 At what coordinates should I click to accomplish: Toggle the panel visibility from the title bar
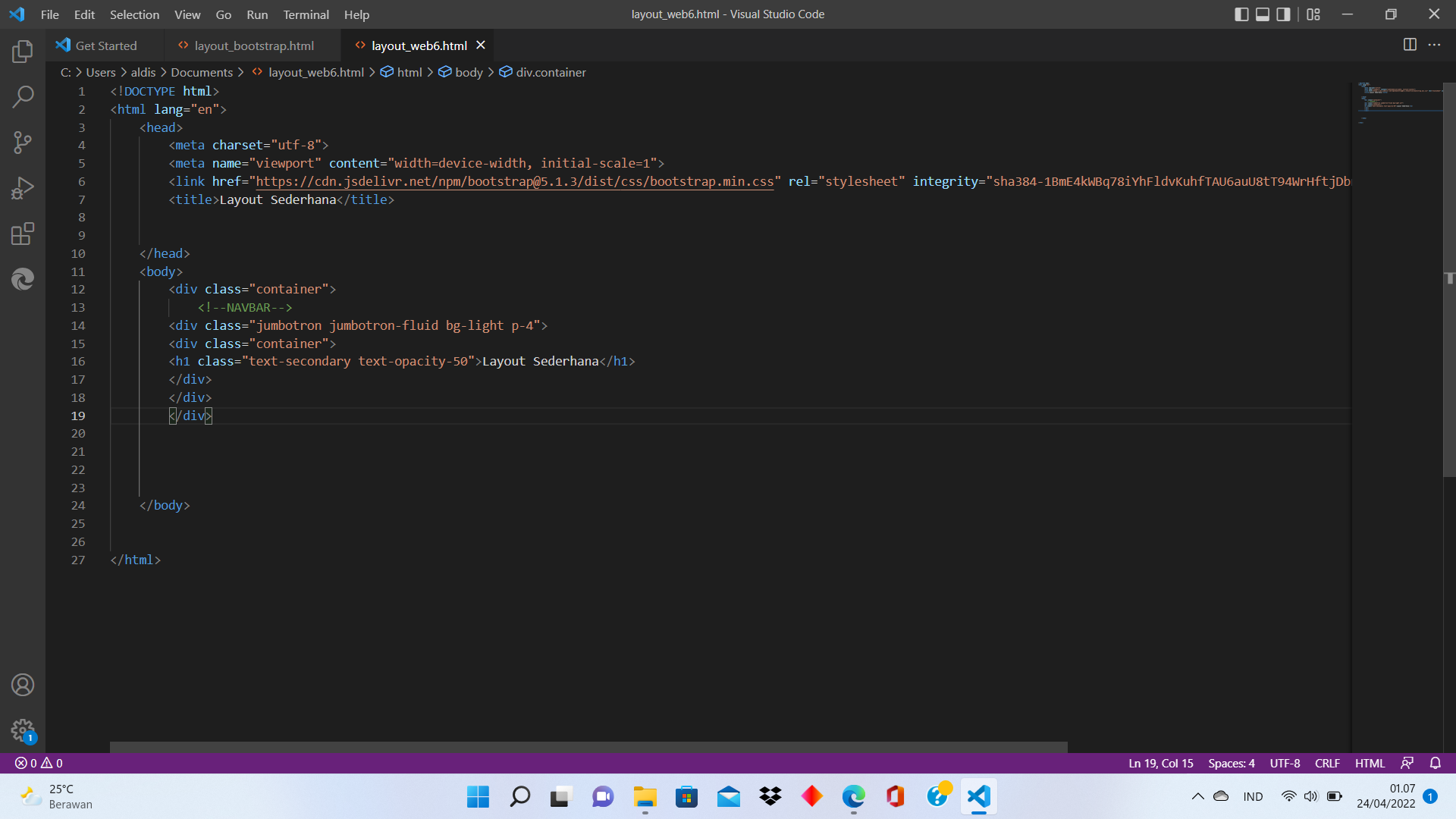pos(1263,14)
